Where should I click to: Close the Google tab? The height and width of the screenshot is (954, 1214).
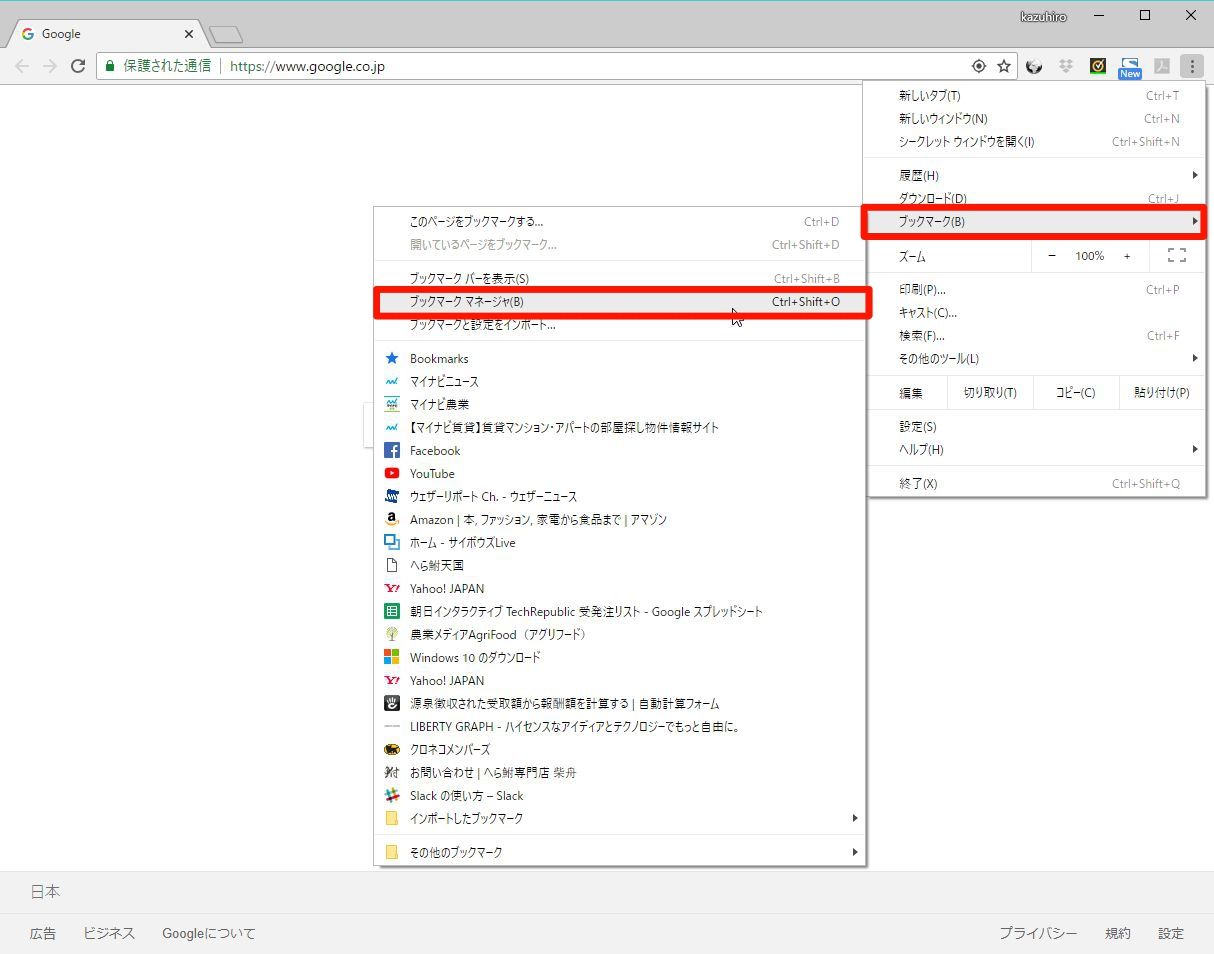click(189, 34)
